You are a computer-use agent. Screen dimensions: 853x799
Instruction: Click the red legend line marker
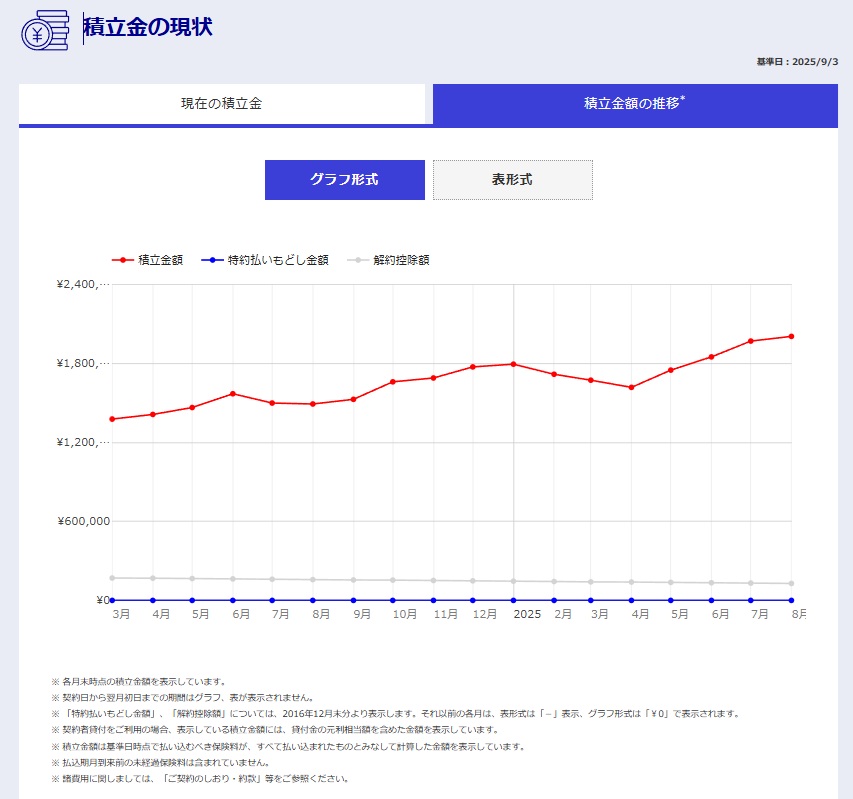coord(122,260)
